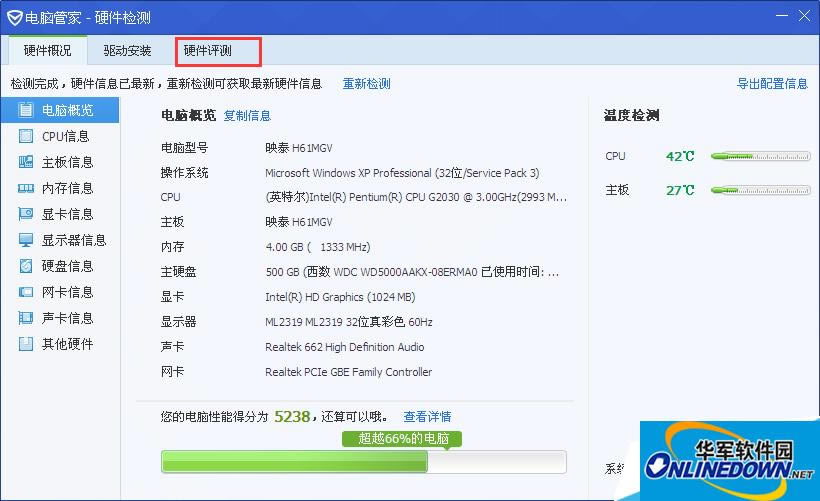Click the Intel(R) HD Graphics value
Viewport: 820px width, 501px height.
tap(340, 297)
